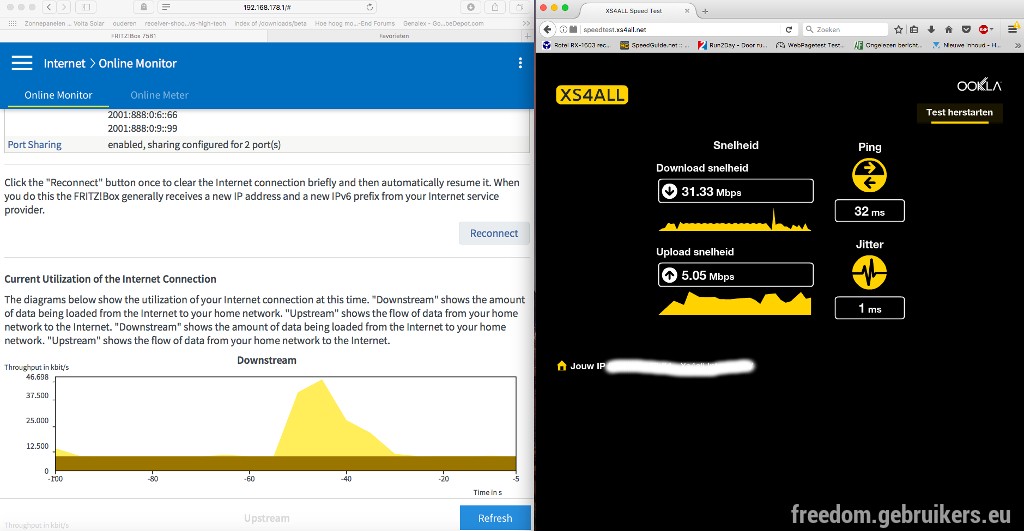This screenshot has height=531, width=1024.
Task: Click the yellow Jitter waveform icon
Action: 869,272
